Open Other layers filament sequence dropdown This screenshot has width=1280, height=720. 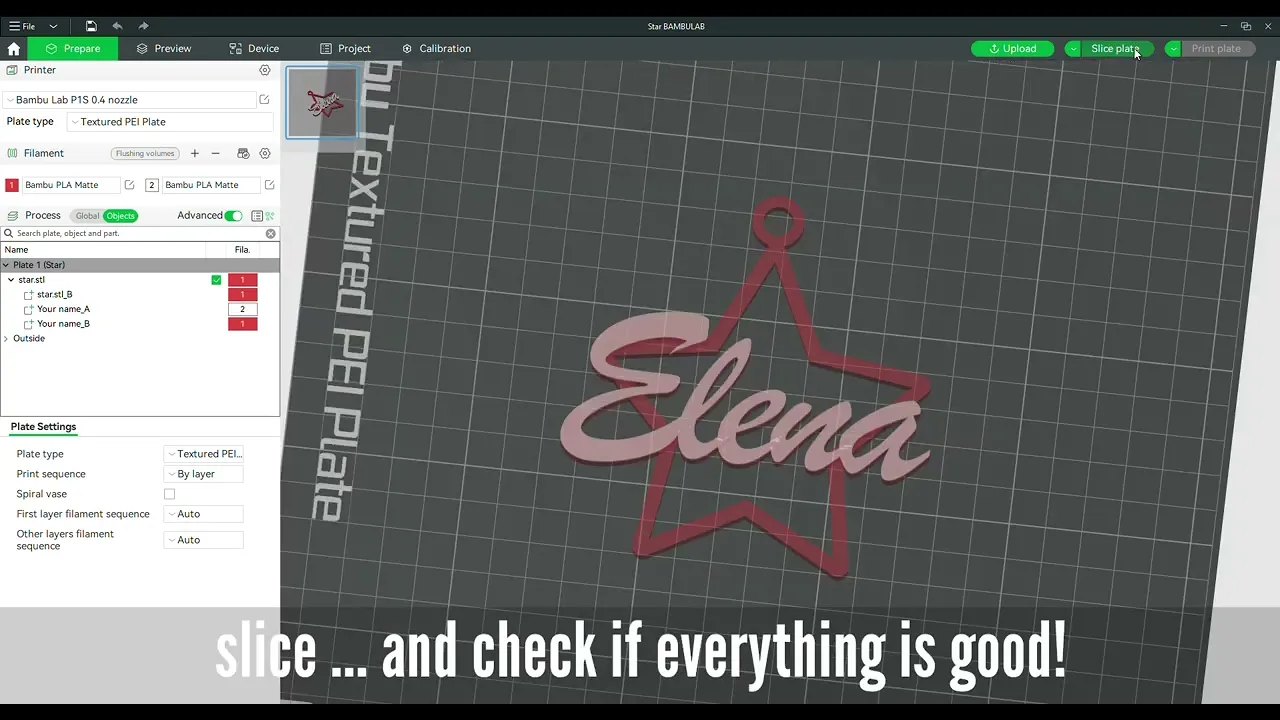click(203, 540)
